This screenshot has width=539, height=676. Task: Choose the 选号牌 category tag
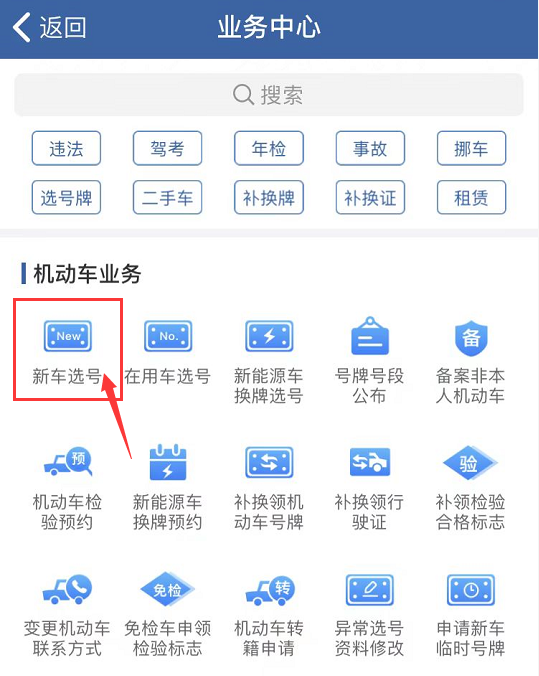tap(66, 197)
